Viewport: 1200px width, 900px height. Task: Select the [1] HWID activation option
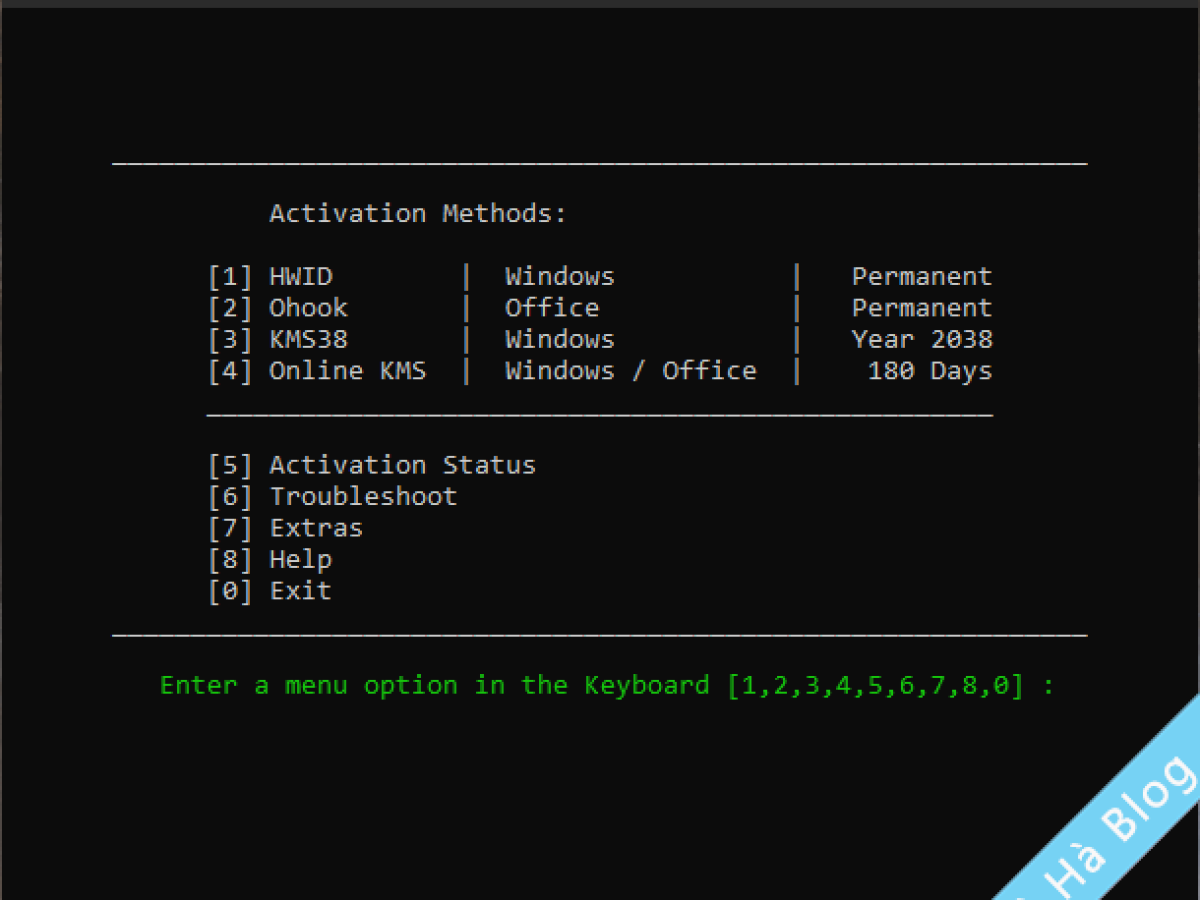pyautogui.click(x=270, y=277)
